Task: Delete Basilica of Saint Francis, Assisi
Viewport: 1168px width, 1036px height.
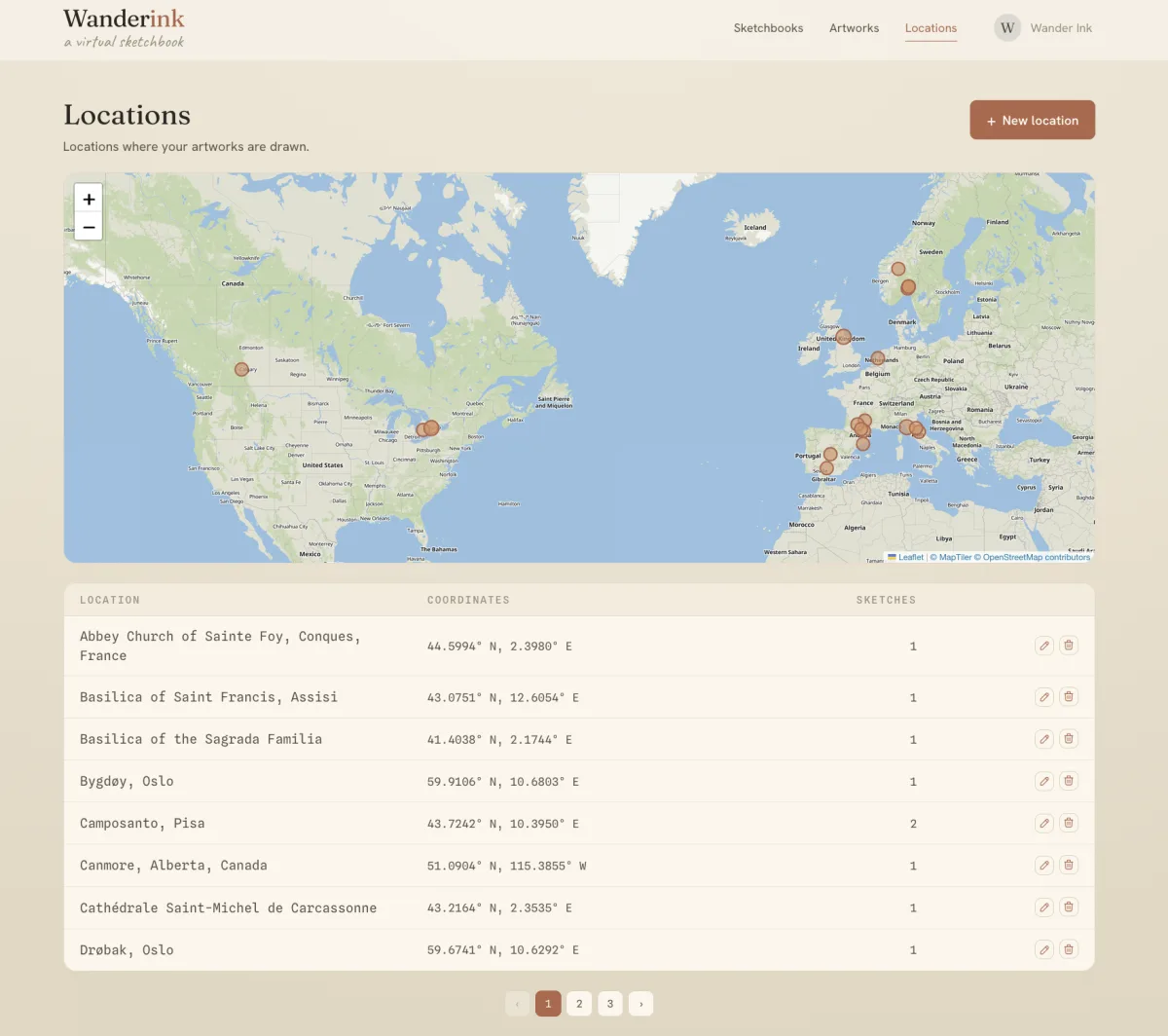Action: pos(1069,697)
